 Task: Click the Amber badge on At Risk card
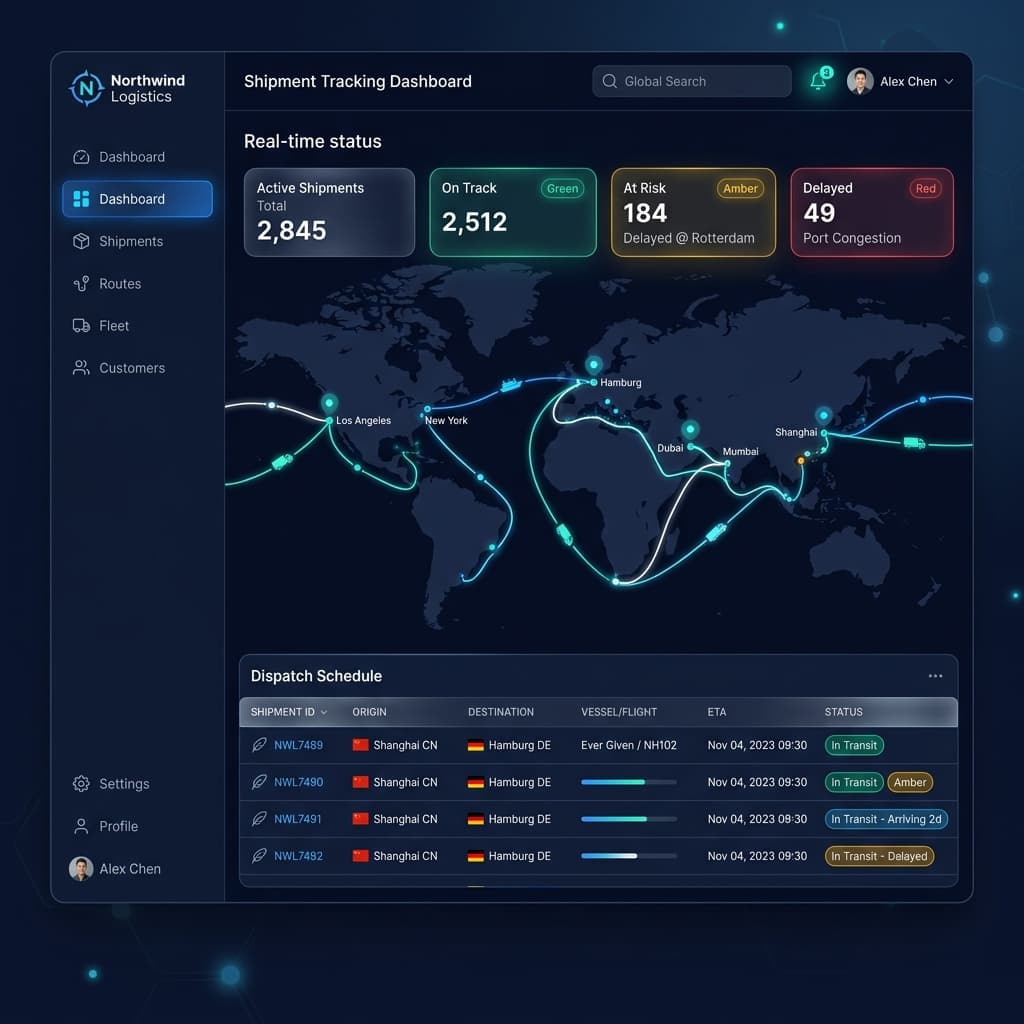(x=740, y=189)
